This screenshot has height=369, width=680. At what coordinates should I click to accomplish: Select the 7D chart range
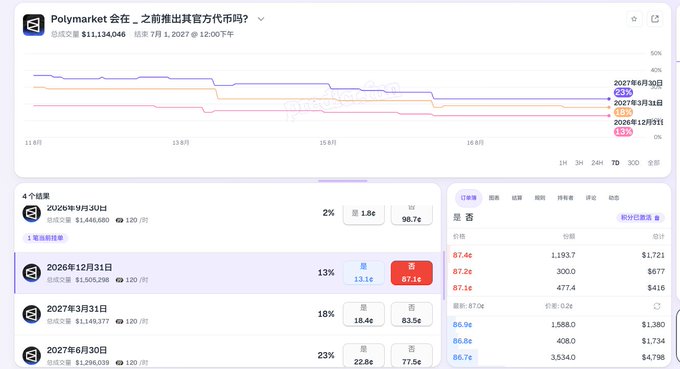(x=615, y=163)
